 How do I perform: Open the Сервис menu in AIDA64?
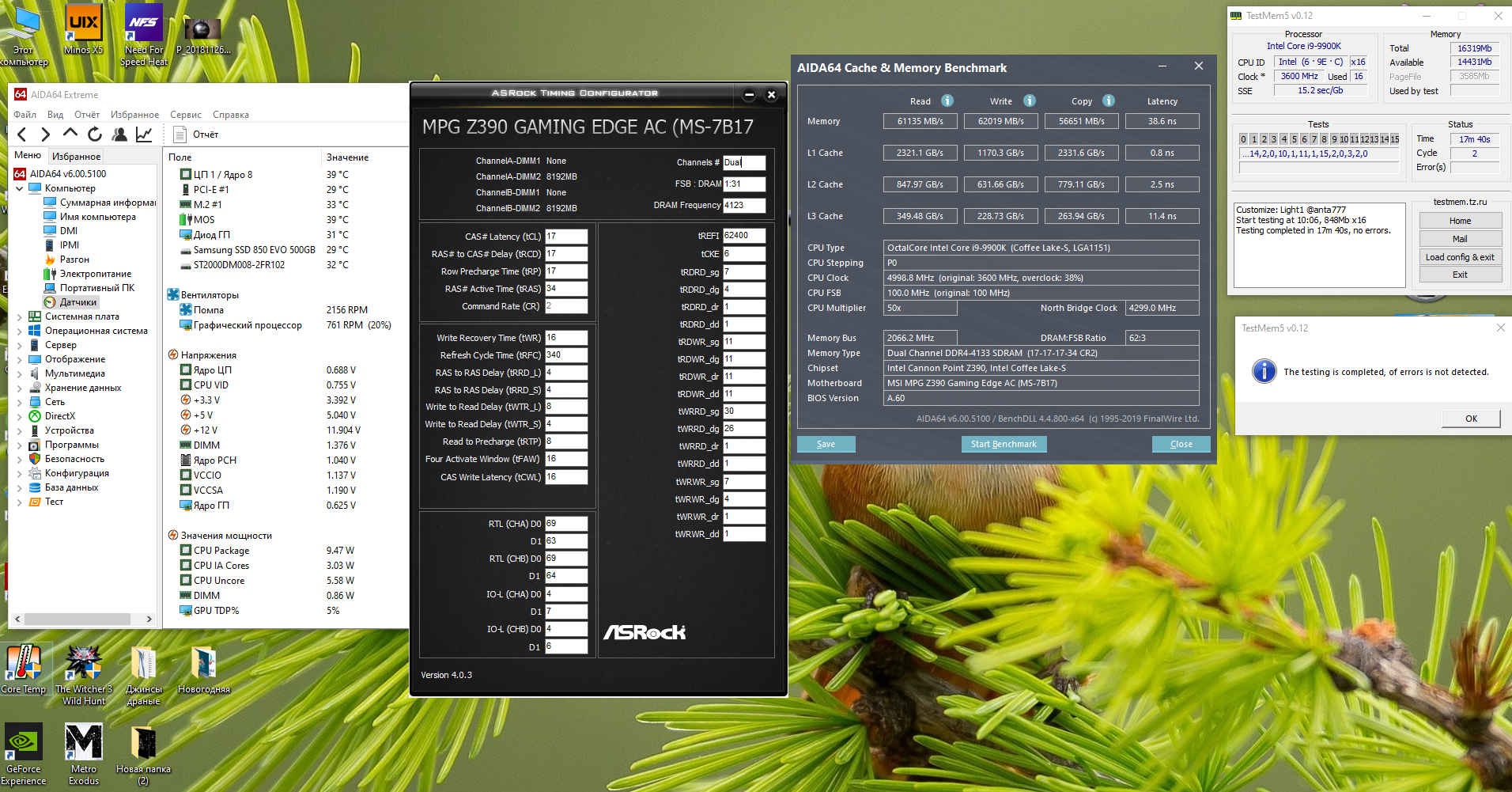(x=186, y=115)
